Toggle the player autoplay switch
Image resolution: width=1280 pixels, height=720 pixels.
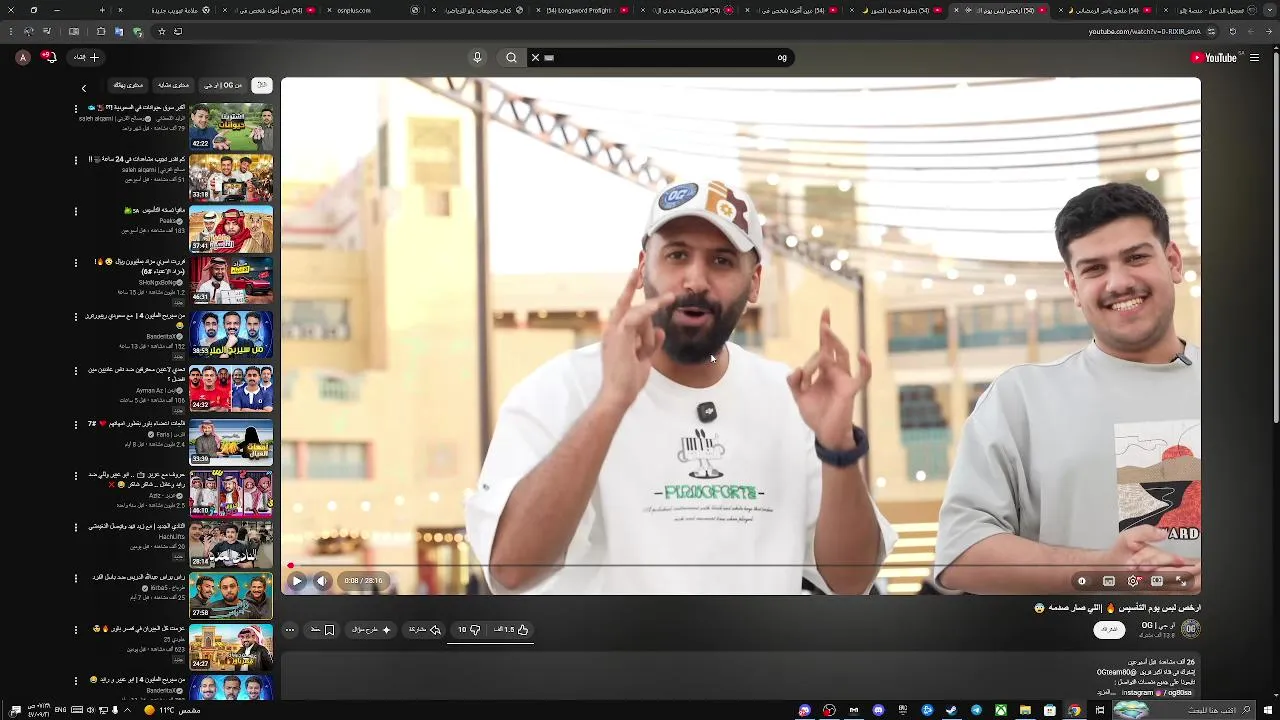(x=1081, y=581)
